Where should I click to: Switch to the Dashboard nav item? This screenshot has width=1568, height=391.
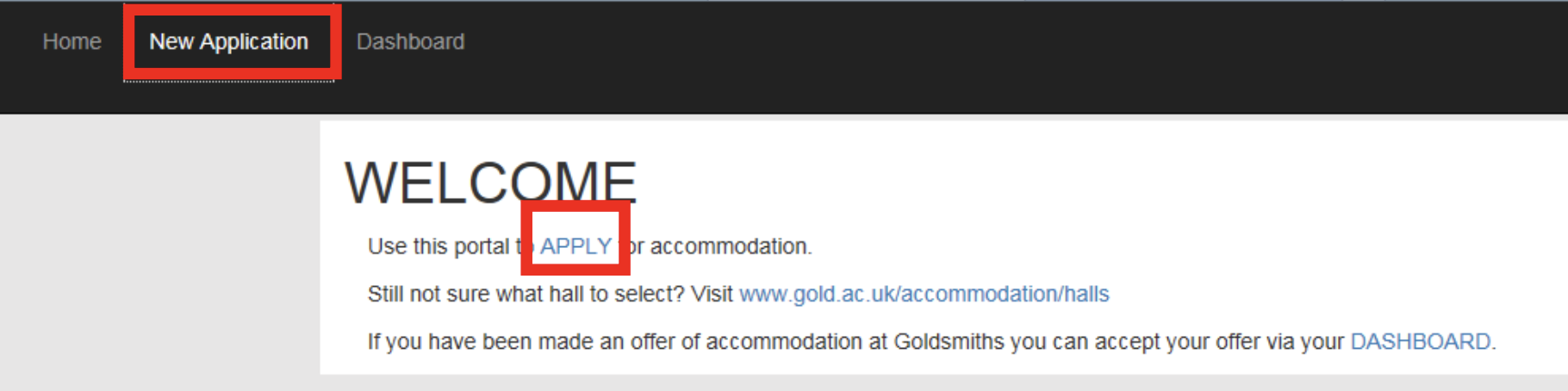(410, 41)
